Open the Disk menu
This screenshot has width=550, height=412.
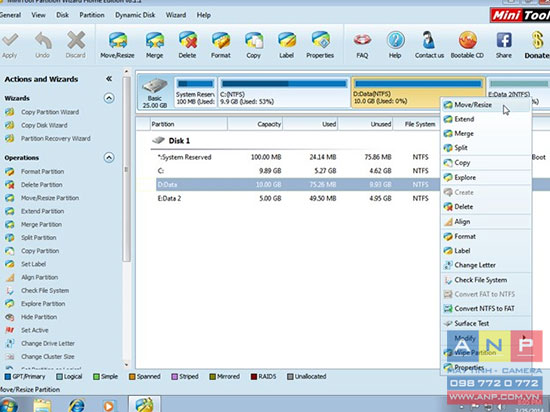coord(62,15)
